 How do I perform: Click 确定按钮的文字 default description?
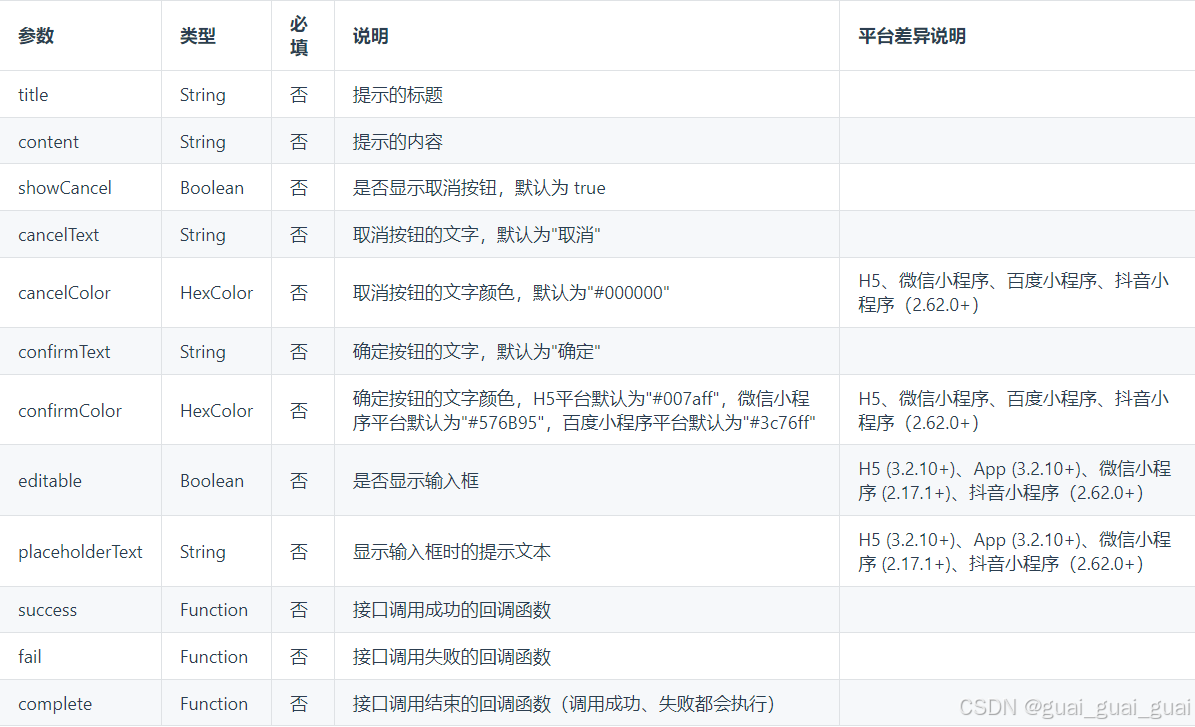(476, 351)
